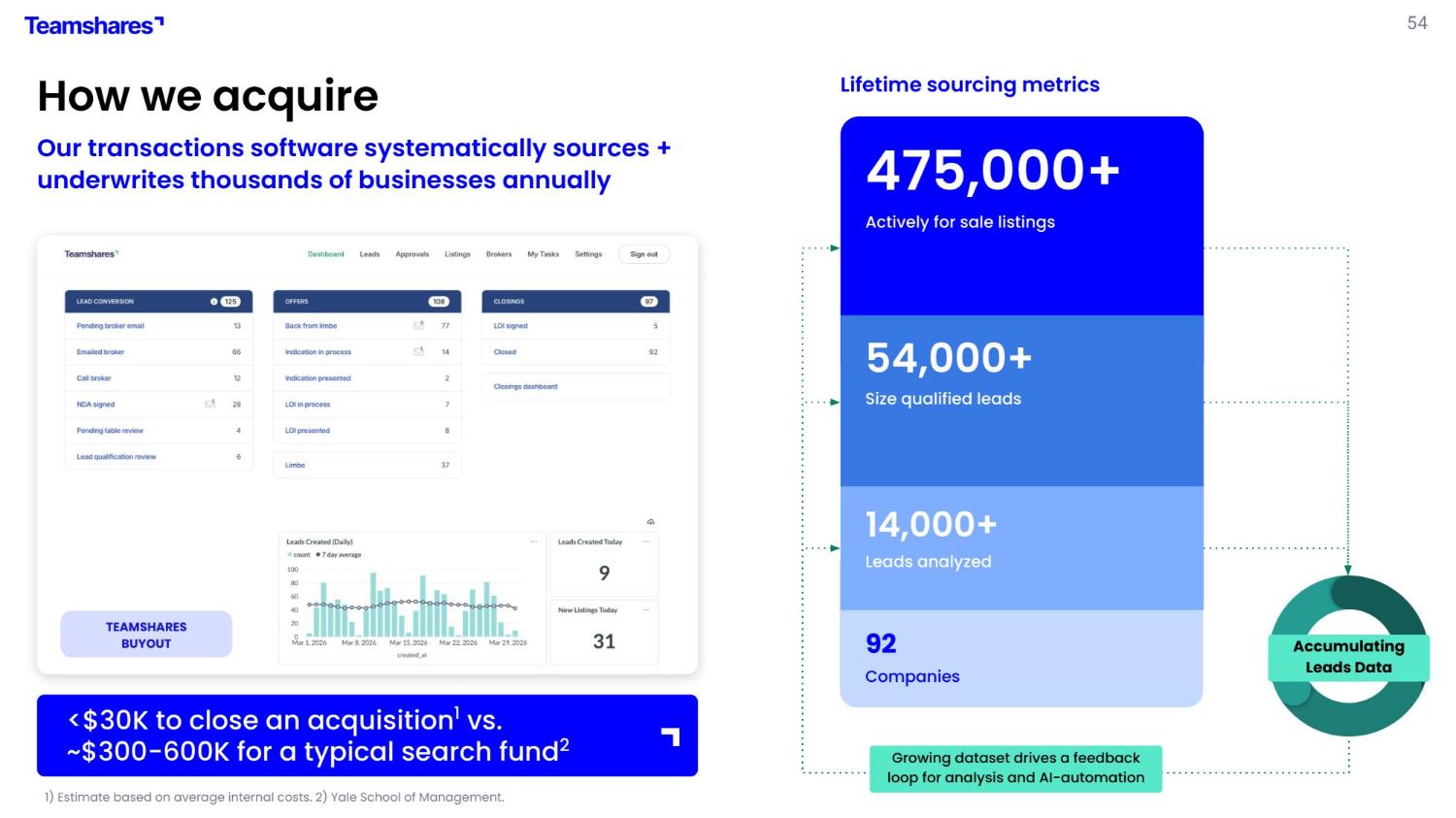The width and height of the screenshot is (1456, 818).
Task: Click the TEAMSHARES BUYOUT label box
Action: coord(147,635)
